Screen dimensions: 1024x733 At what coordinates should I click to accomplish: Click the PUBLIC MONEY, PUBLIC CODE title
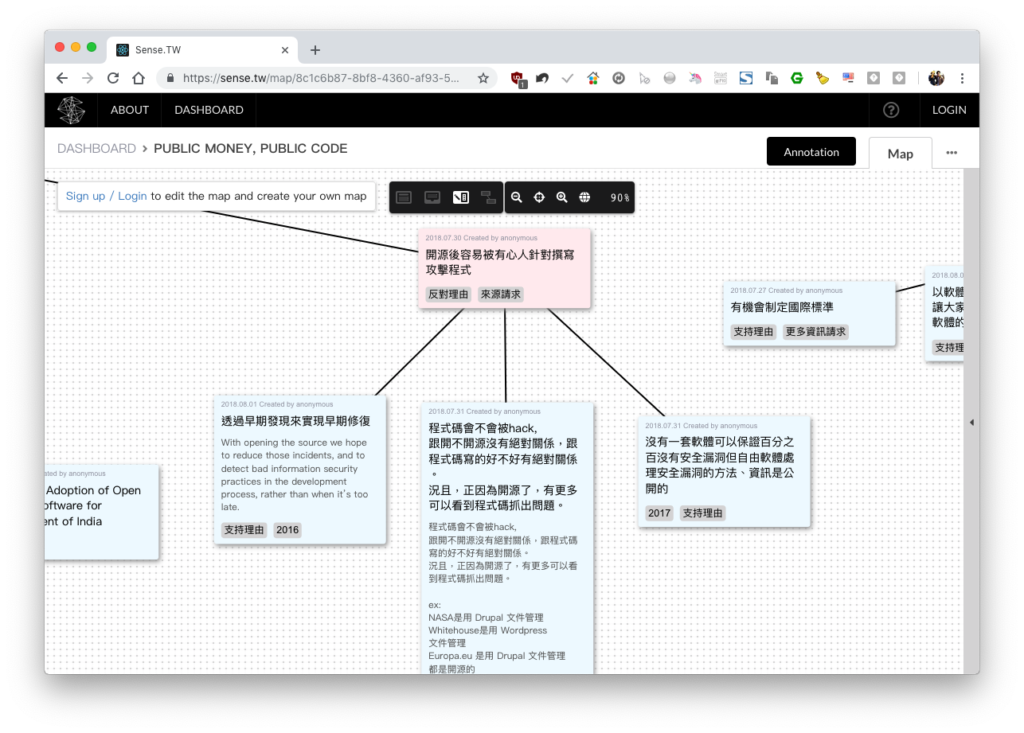pyautogui.click(x=250, y=148)
